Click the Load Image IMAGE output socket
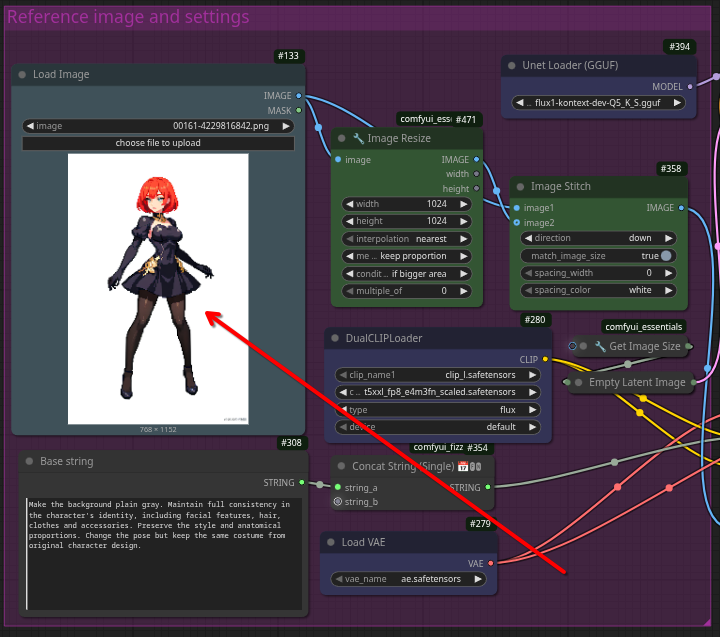Viewport: 720px width, 637px height. (x=299, y=96)
